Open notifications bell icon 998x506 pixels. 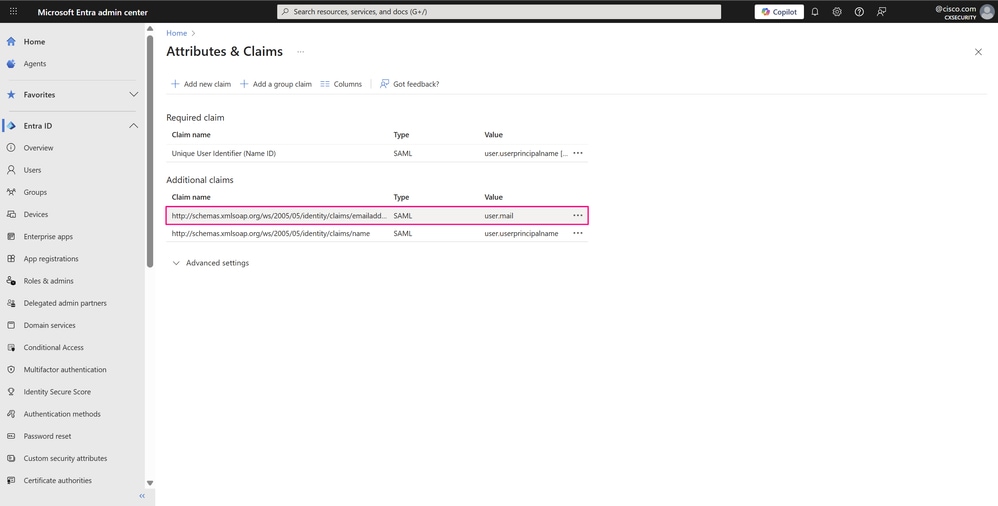(815, 11)
